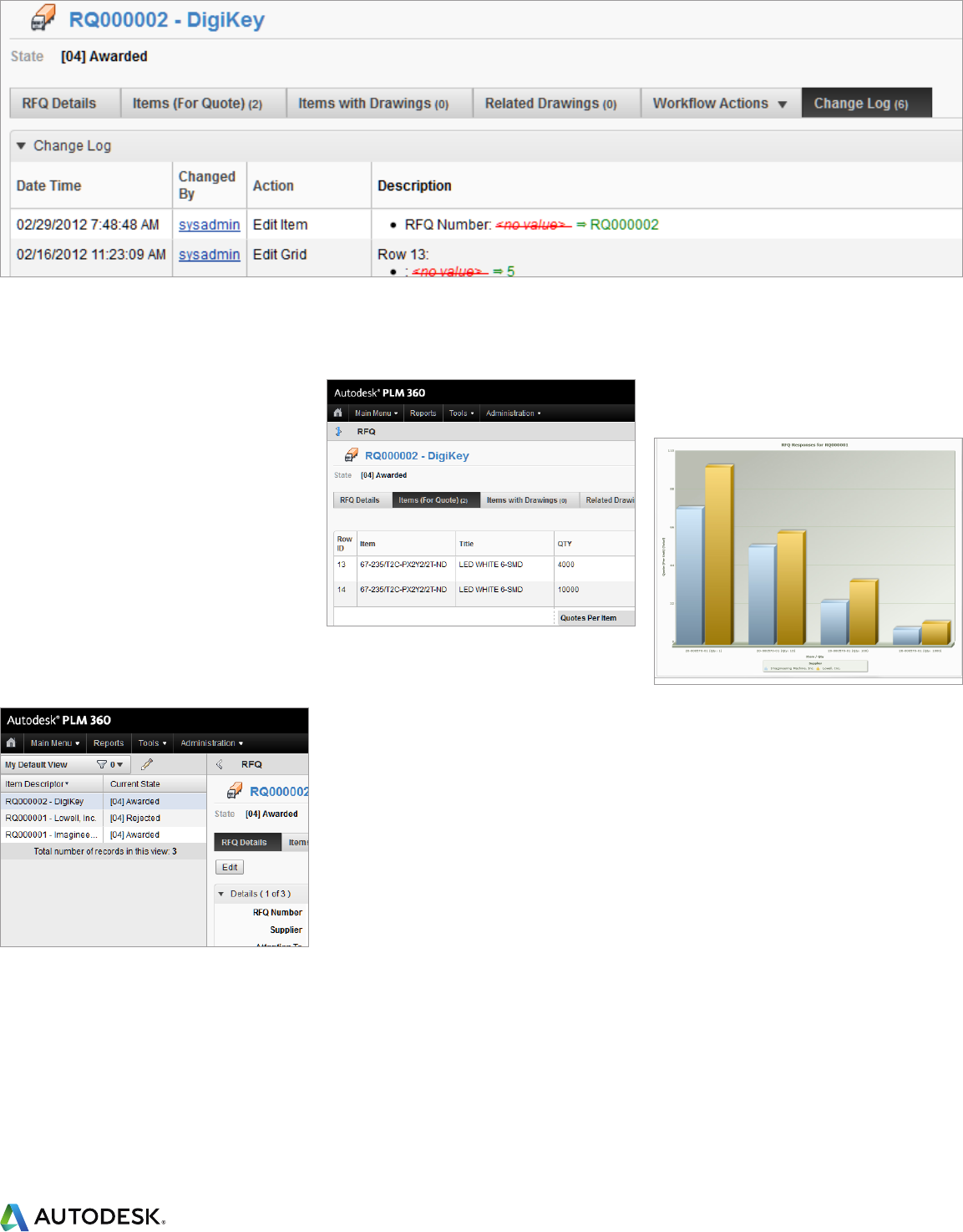This screenshot has height=1232, width=963.
Task: Select item 67-235/T2C-PX2Y2/2T-ND in row 13
Action: [403, 565]
